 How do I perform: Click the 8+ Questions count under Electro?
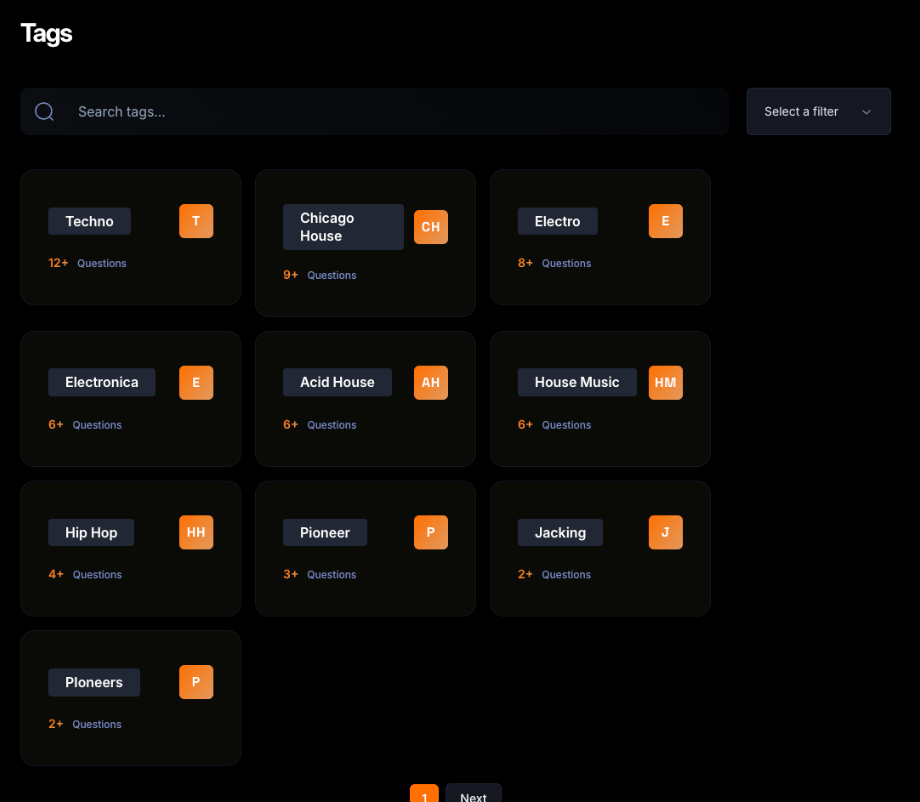554,263
